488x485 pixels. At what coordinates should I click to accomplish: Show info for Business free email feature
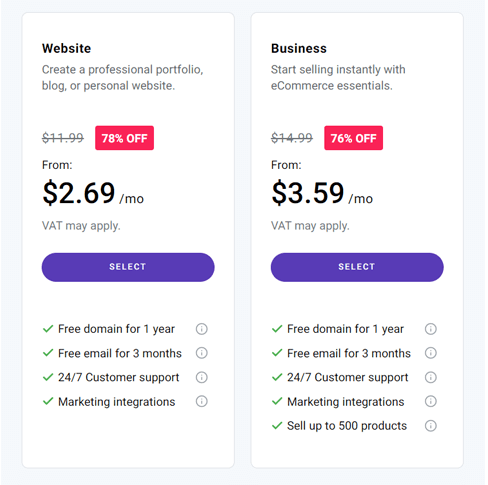tap(430, 353)
